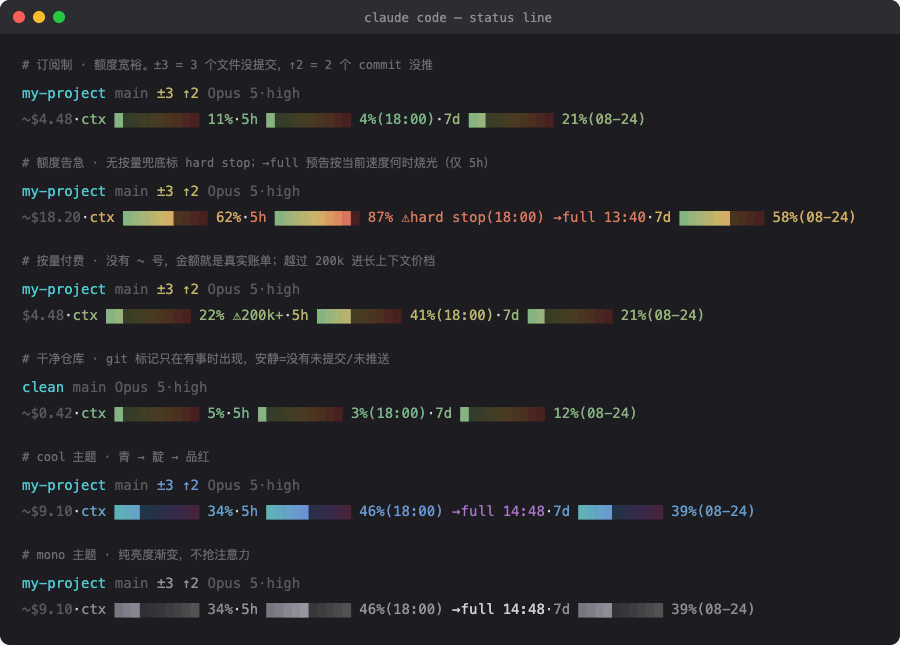
Task: Click the blue '39%(08-24)' value in cool row
Action: click(x=713, y=511)
